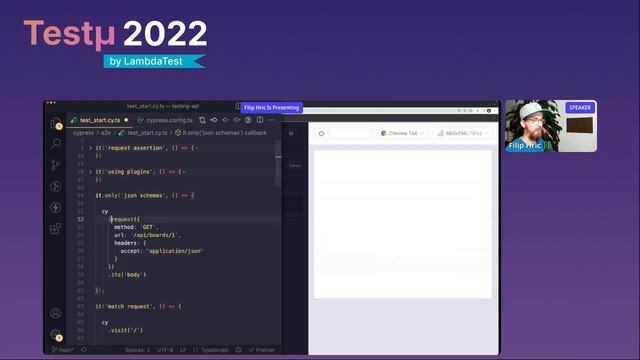The image size is (640, 360).
Task: Open the Source Control view
Action: (56, 165)
